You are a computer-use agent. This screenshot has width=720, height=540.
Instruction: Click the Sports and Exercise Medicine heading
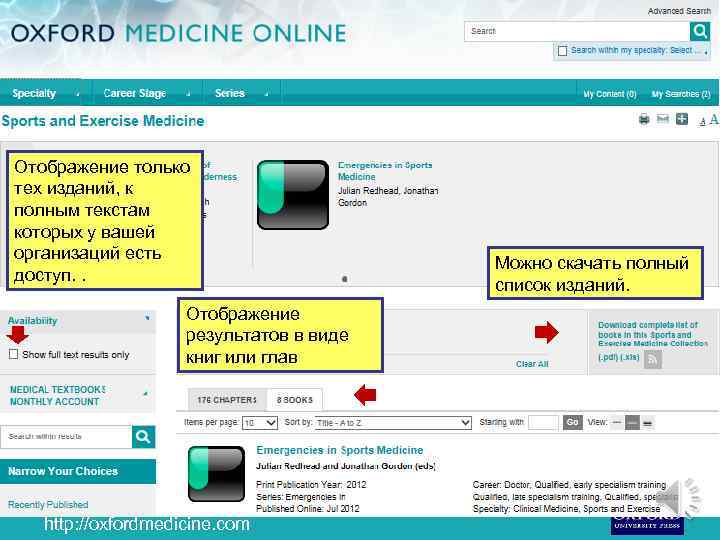103,121
